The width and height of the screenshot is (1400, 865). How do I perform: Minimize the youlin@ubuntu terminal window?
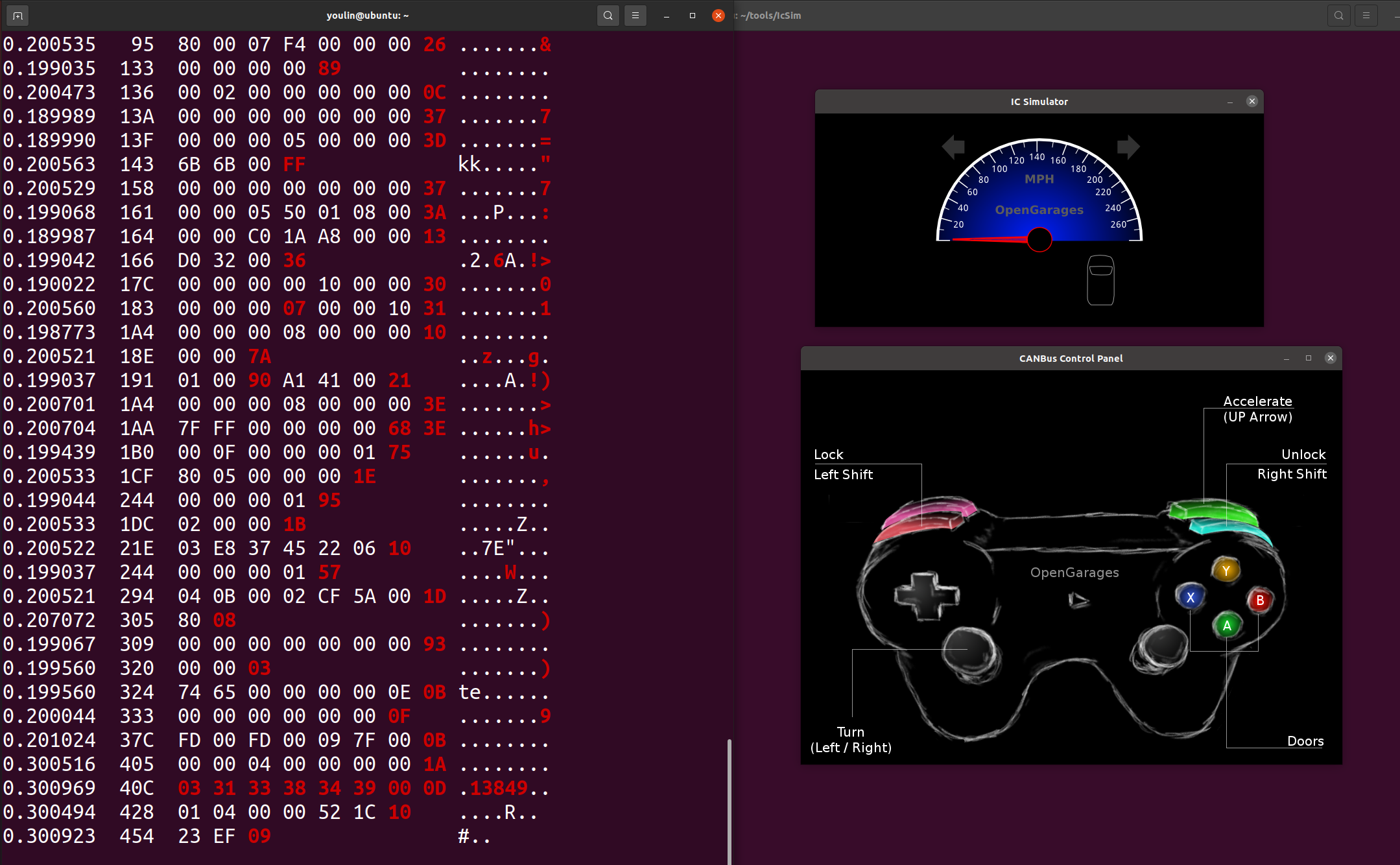666,16
